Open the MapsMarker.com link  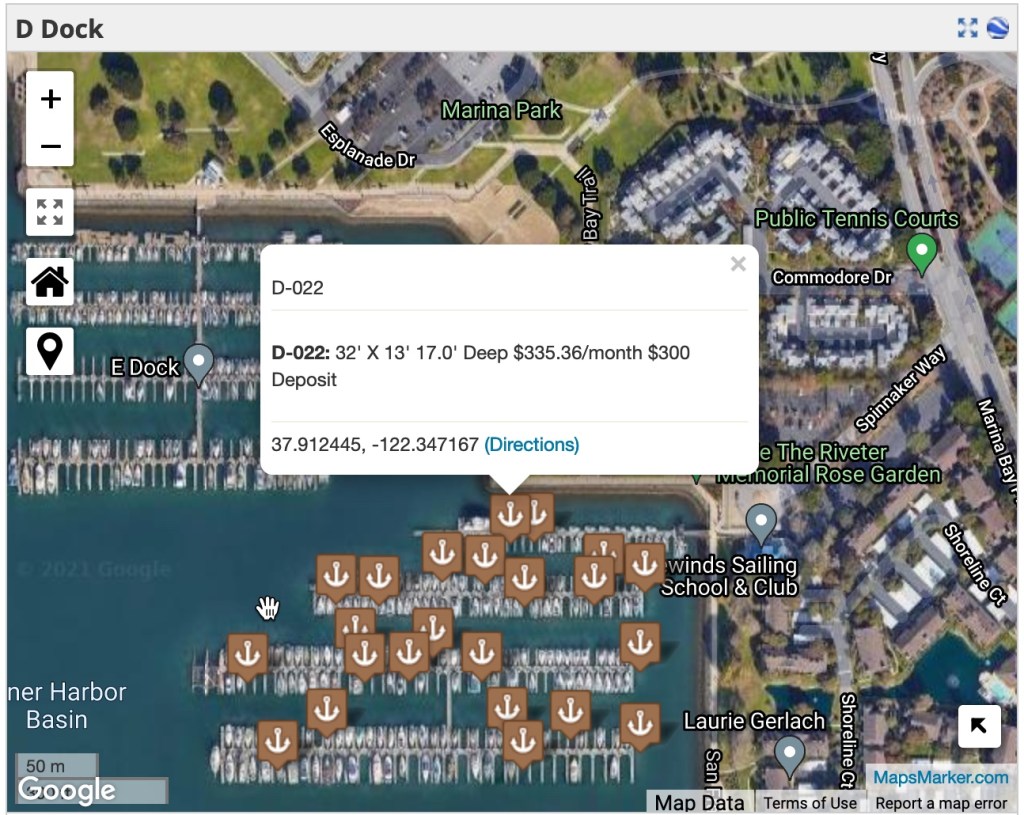(x=940, y=777)
